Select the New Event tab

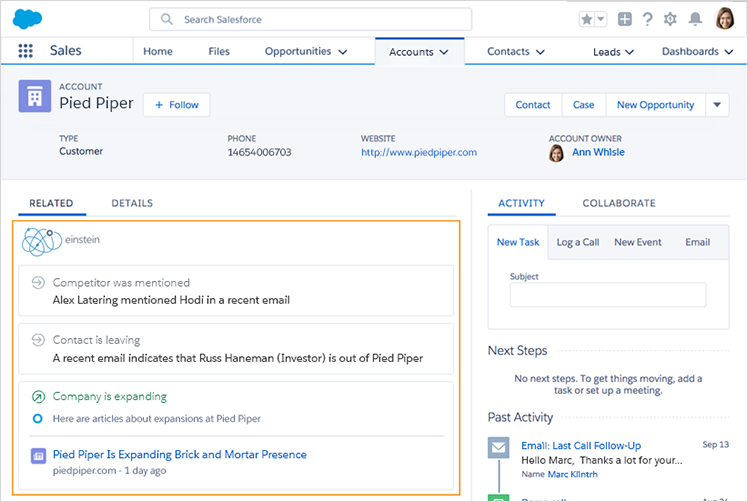(638, 242)
